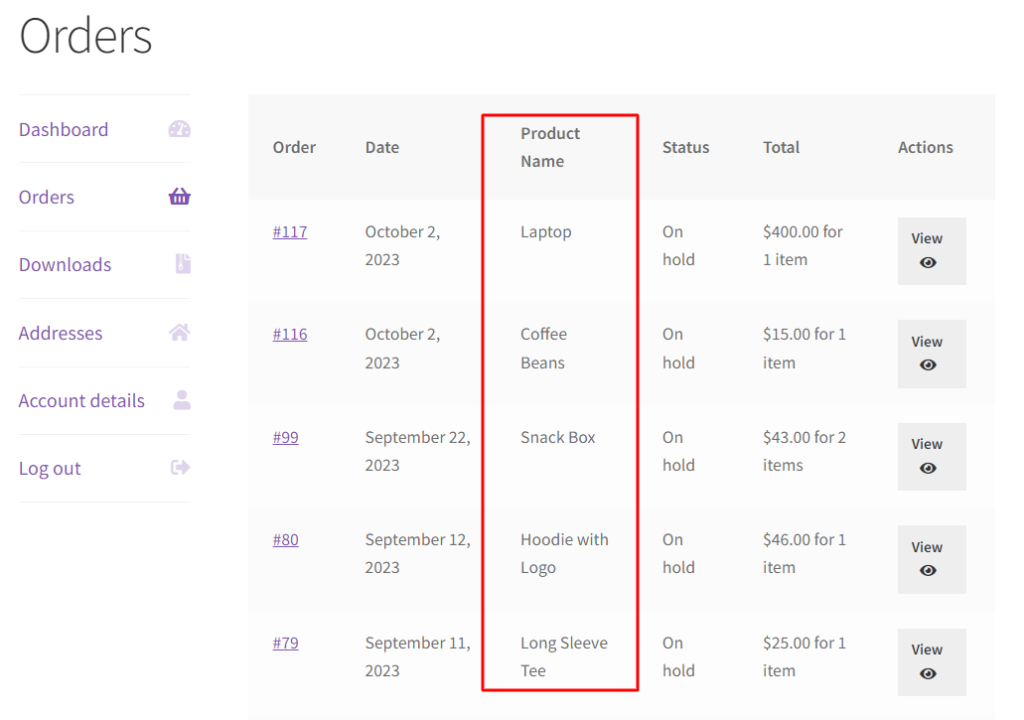This screenshot has height=720, width=1024.
Task: Click the Log out arrow icon
Action: (x=180, y=467)
